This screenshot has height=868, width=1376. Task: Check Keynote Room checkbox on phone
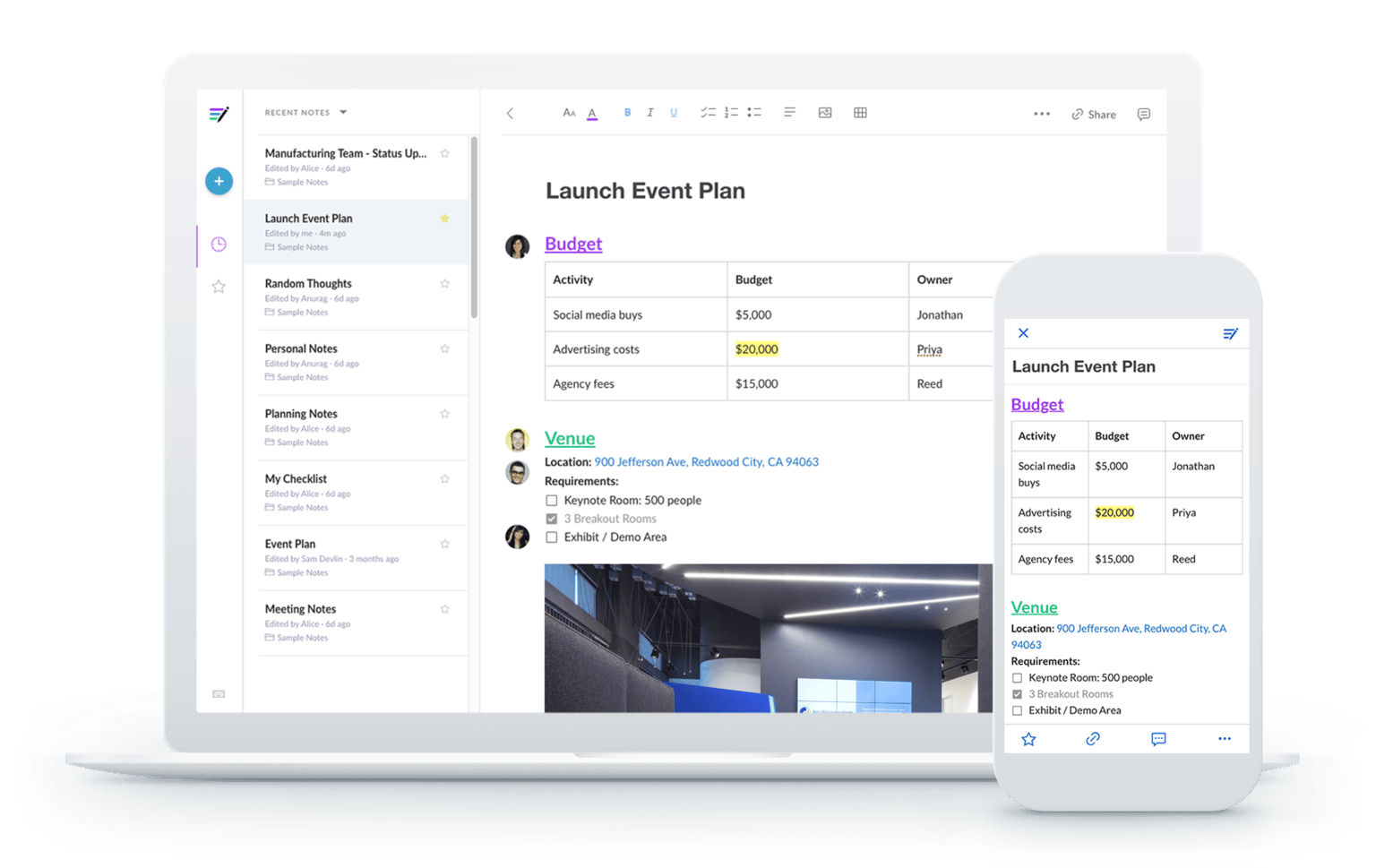tap(1017, 678)
